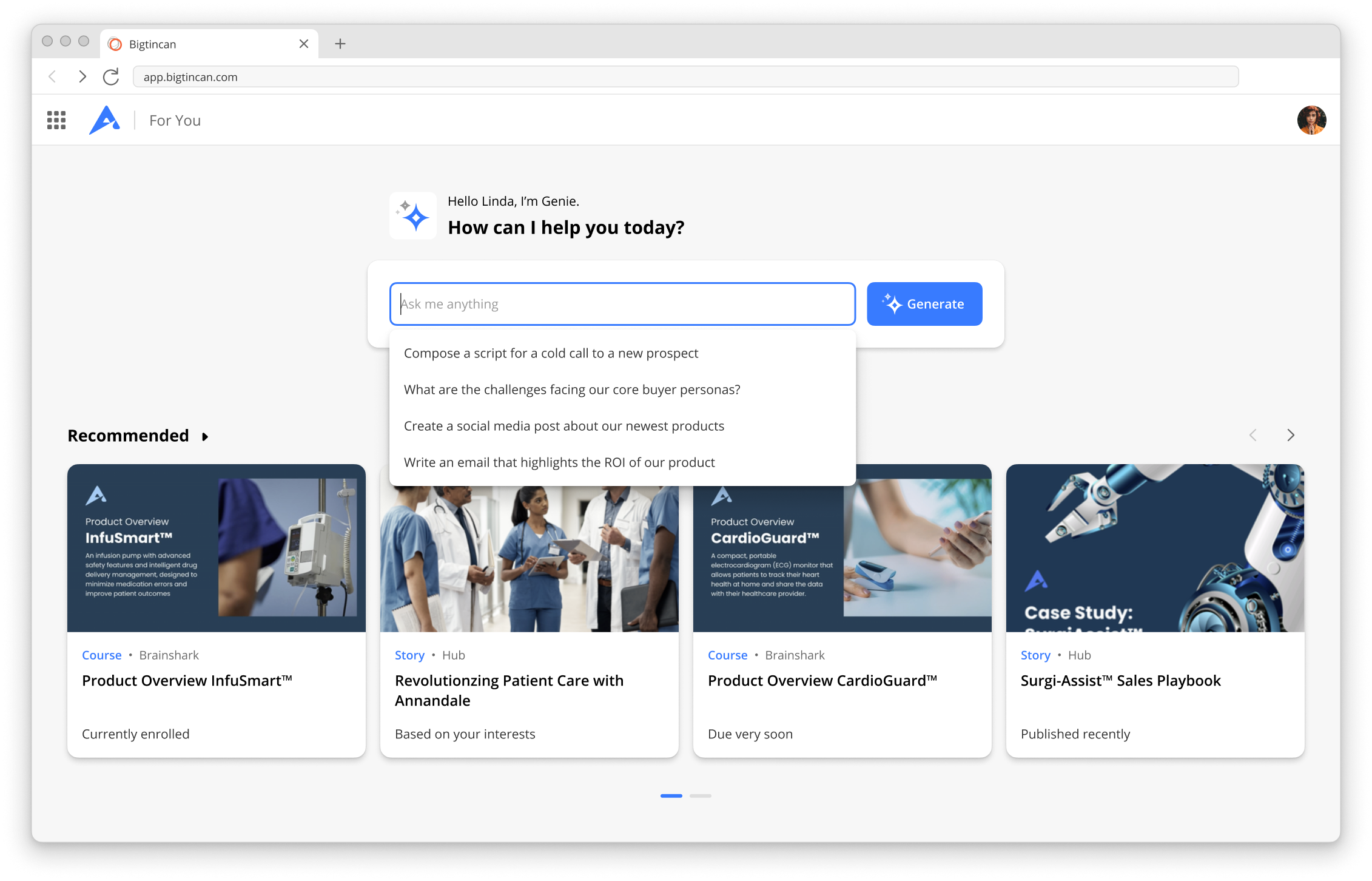Click the Ask me anything field
Image resolution: width=1372 pixels, height=881 pixels.
(622, 303)
